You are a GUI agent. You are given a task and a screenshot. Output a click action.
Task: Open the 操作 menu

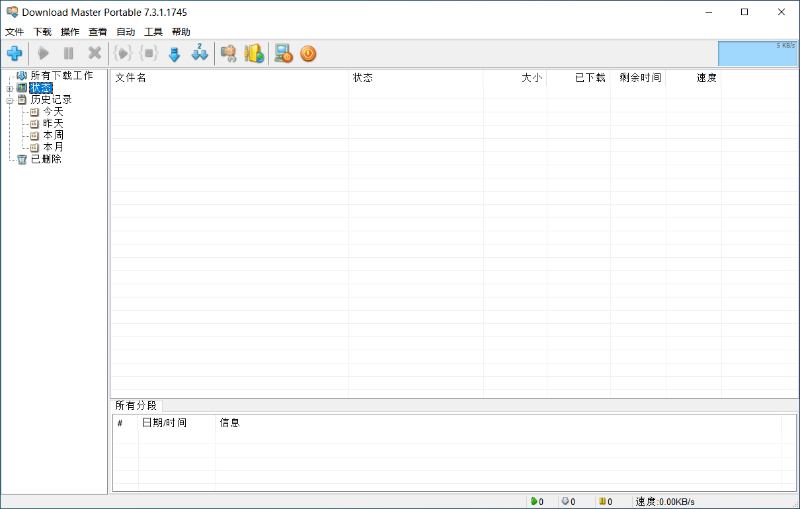(70, 32)
